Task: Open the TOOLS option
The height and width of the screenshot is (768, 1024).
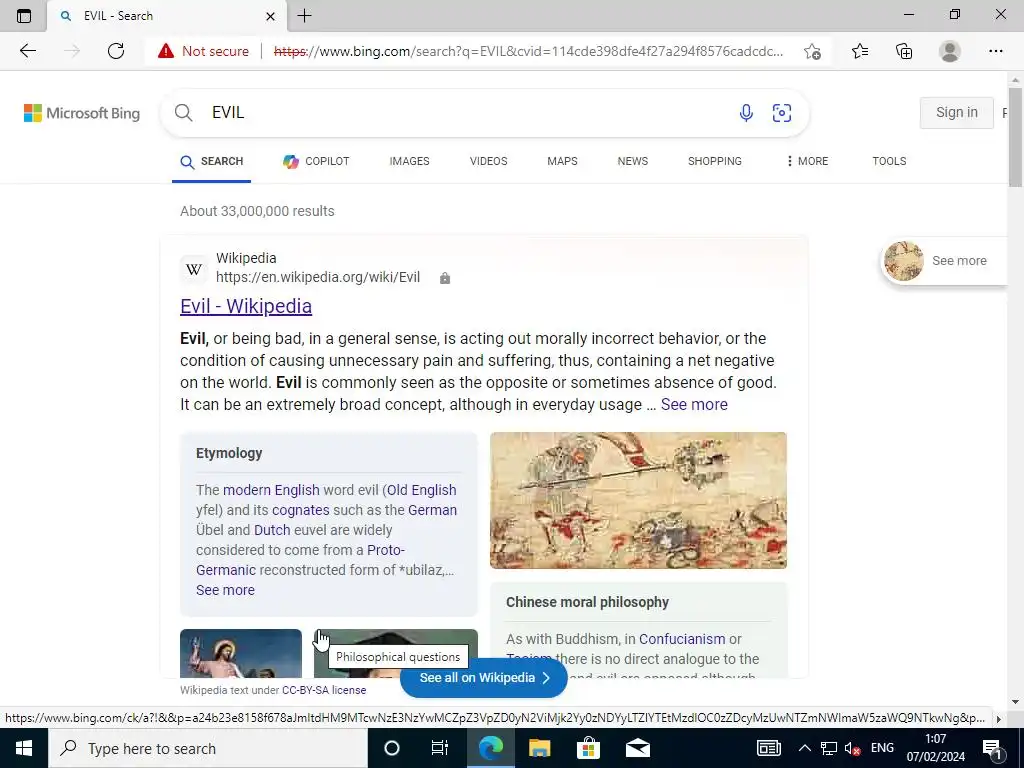Action: (889, 161)
